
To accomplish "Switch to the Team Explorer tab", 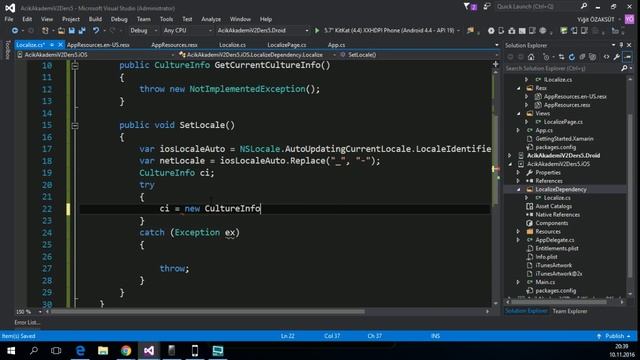I will pos(570,311).
